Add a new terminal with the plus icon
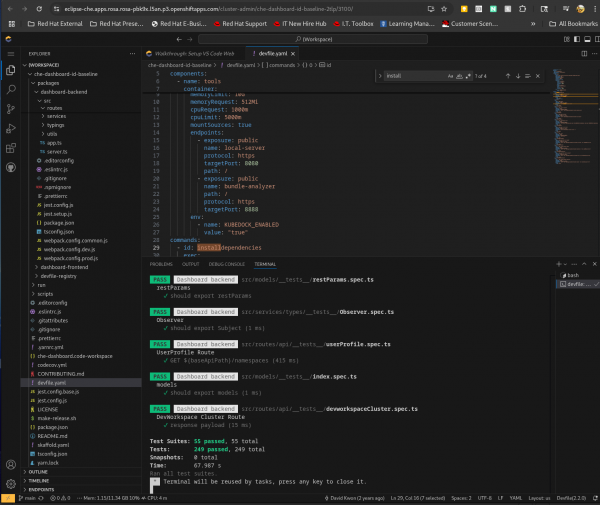This screenshot has width=600, height=505. 558,264
